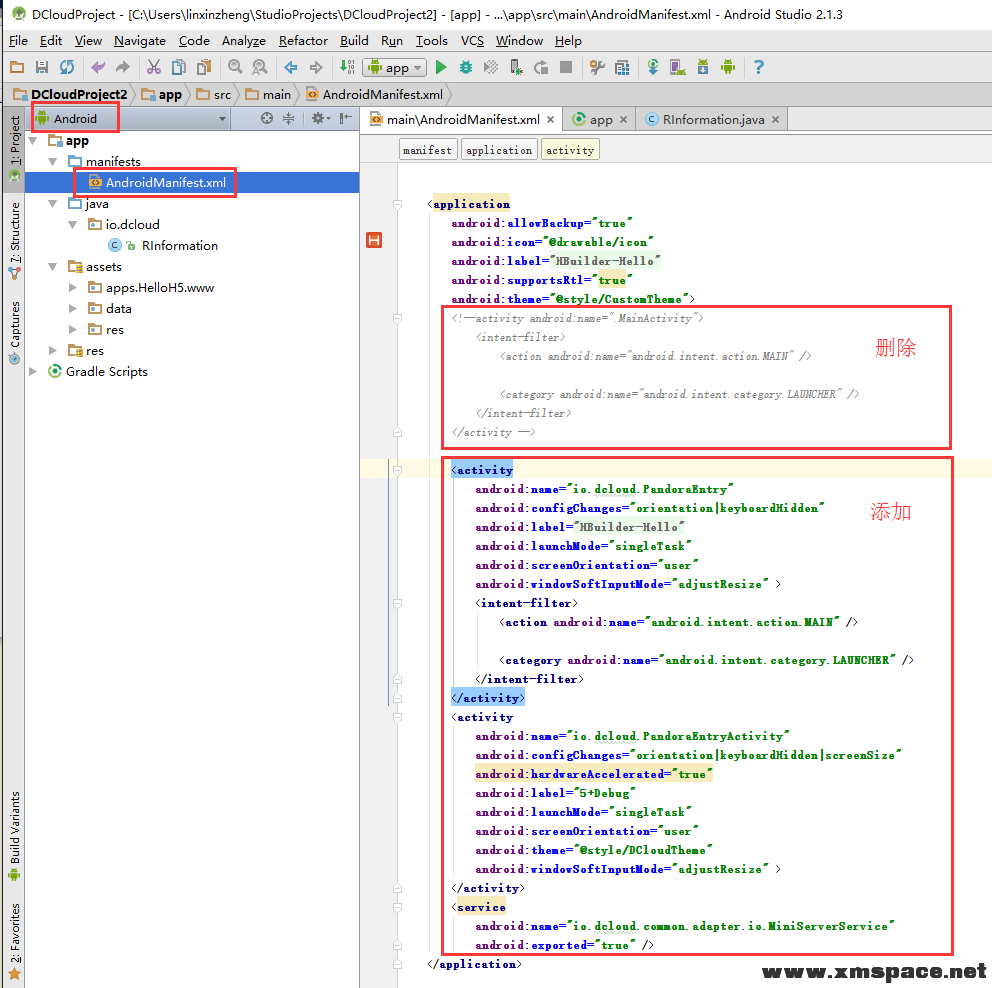Click the Replace toolbar icon
This screenshot has width=992, height=988.
[259, 67]
